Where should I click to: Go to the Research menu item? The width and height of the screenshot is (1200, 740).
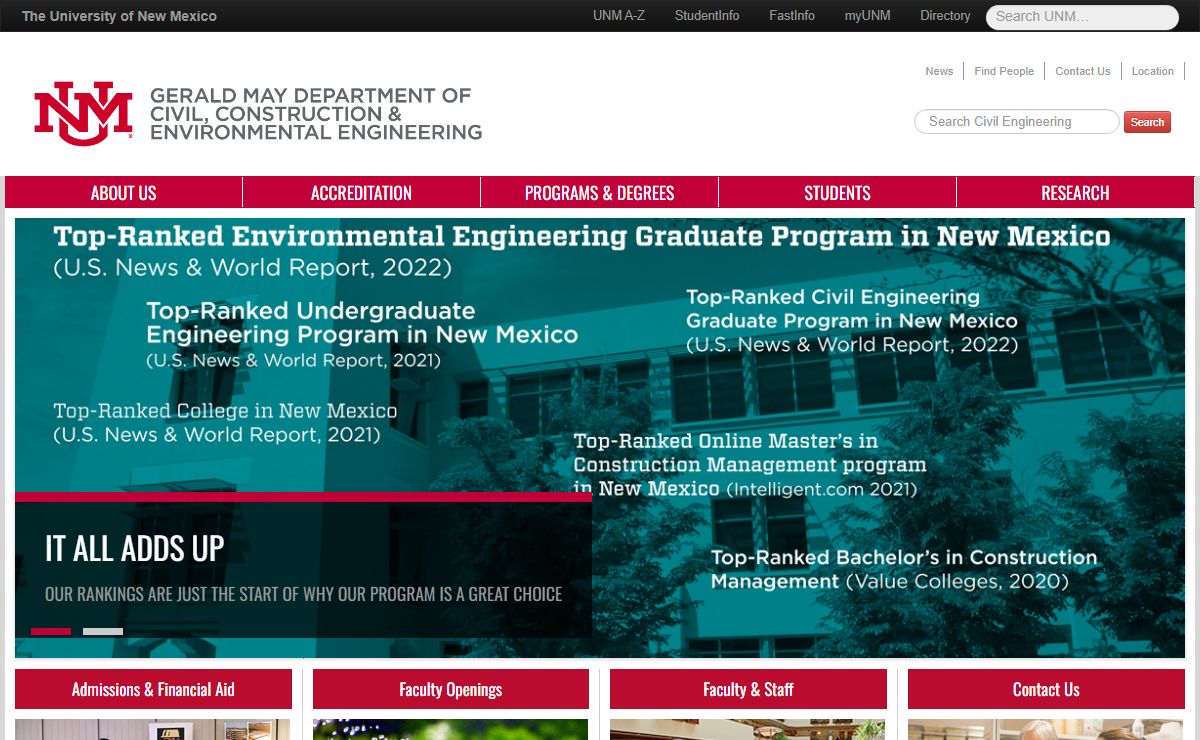(x=1075, y=193)
